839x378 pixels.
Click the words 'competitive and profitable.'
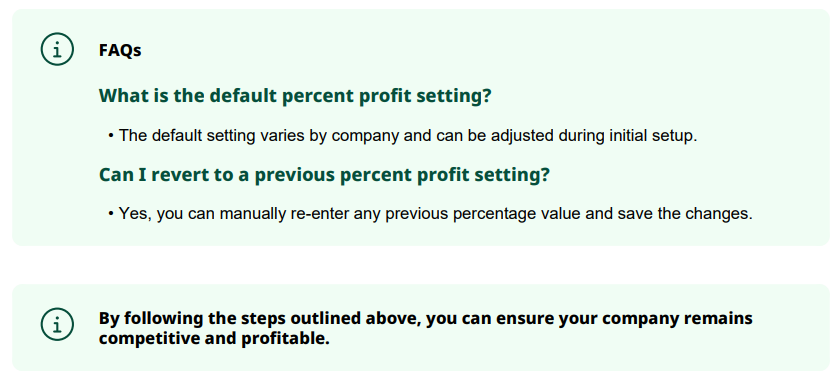(214, 339)
